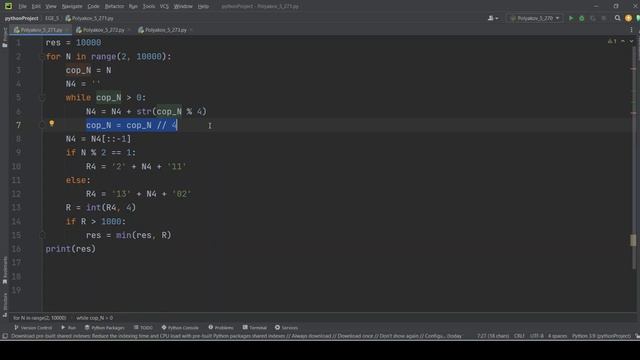This screenshot has width=640, height=360.
Task: Click pythonProject in the navigation breadcrumb
Action: pyautogui.click(x=21, y=18)
